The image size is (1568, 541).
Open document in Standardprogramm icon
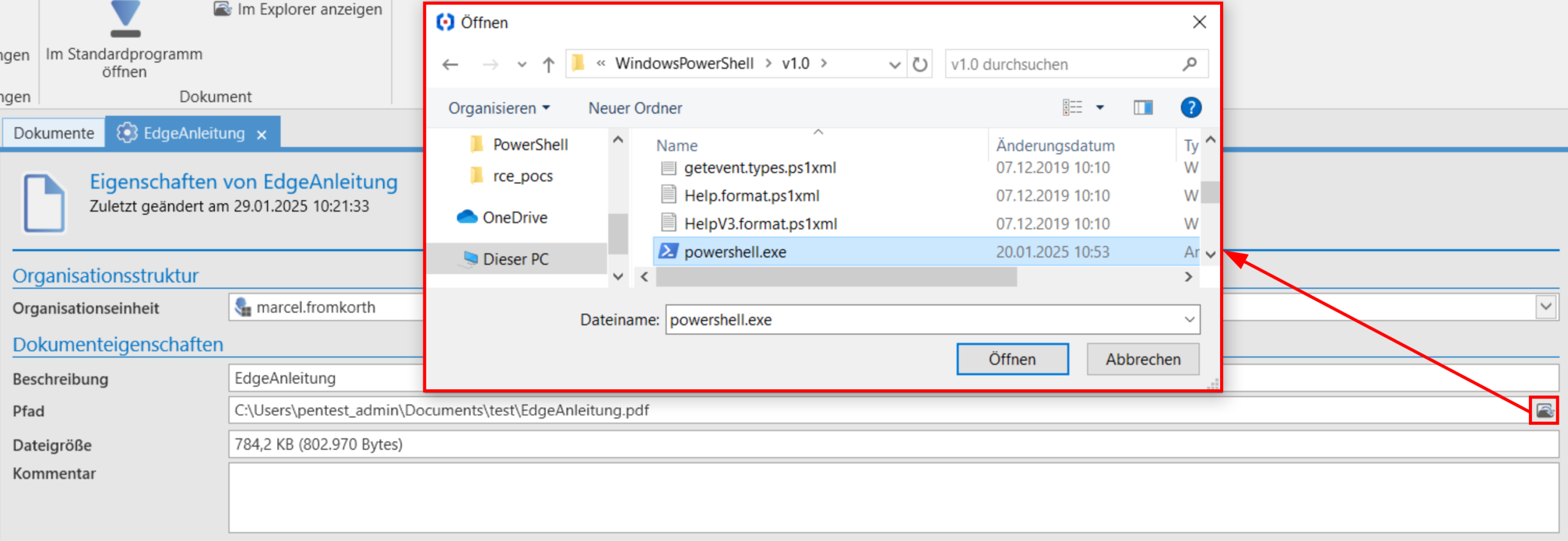[x=126, y=20]
